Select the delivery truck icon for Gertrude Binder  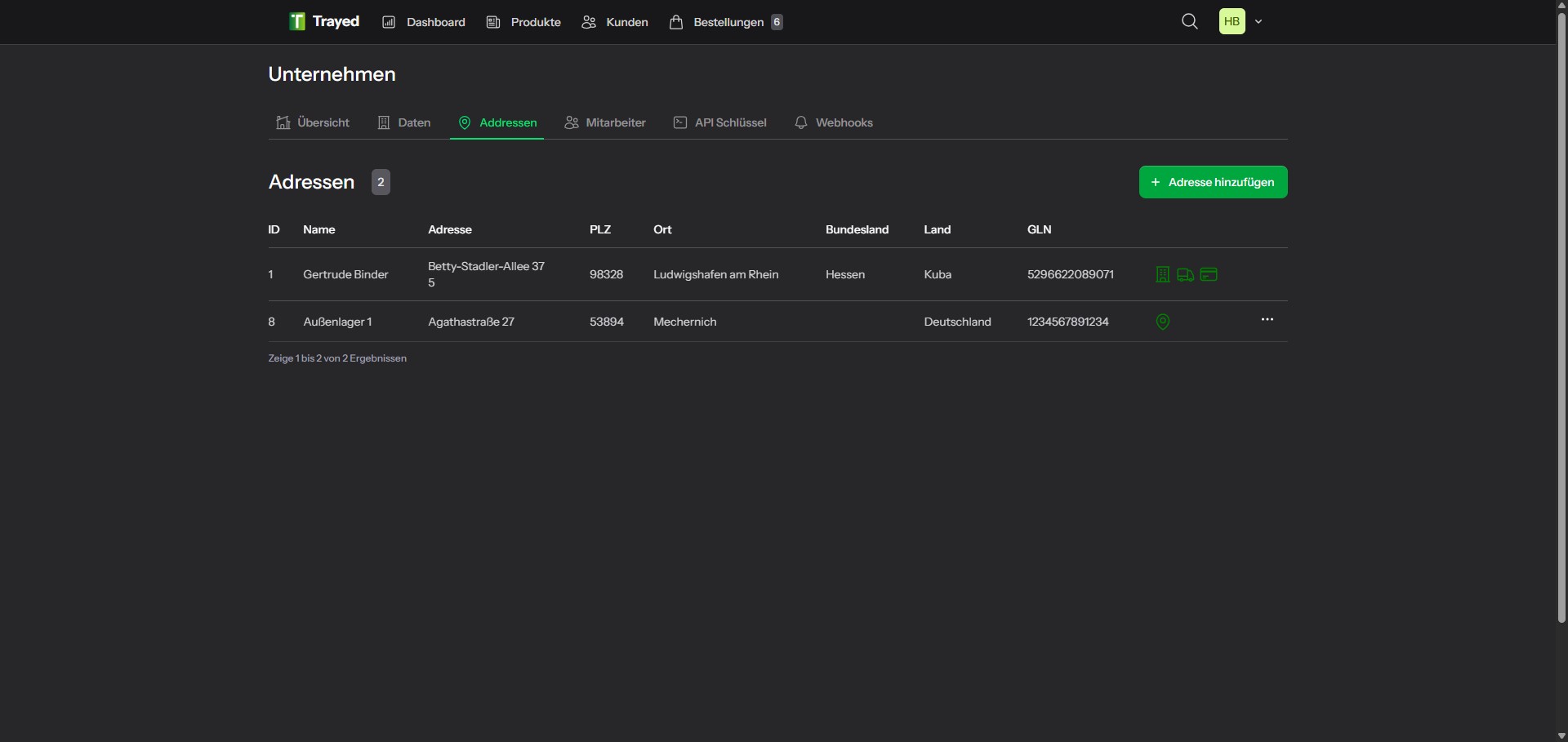click(x=1185, y=274)
